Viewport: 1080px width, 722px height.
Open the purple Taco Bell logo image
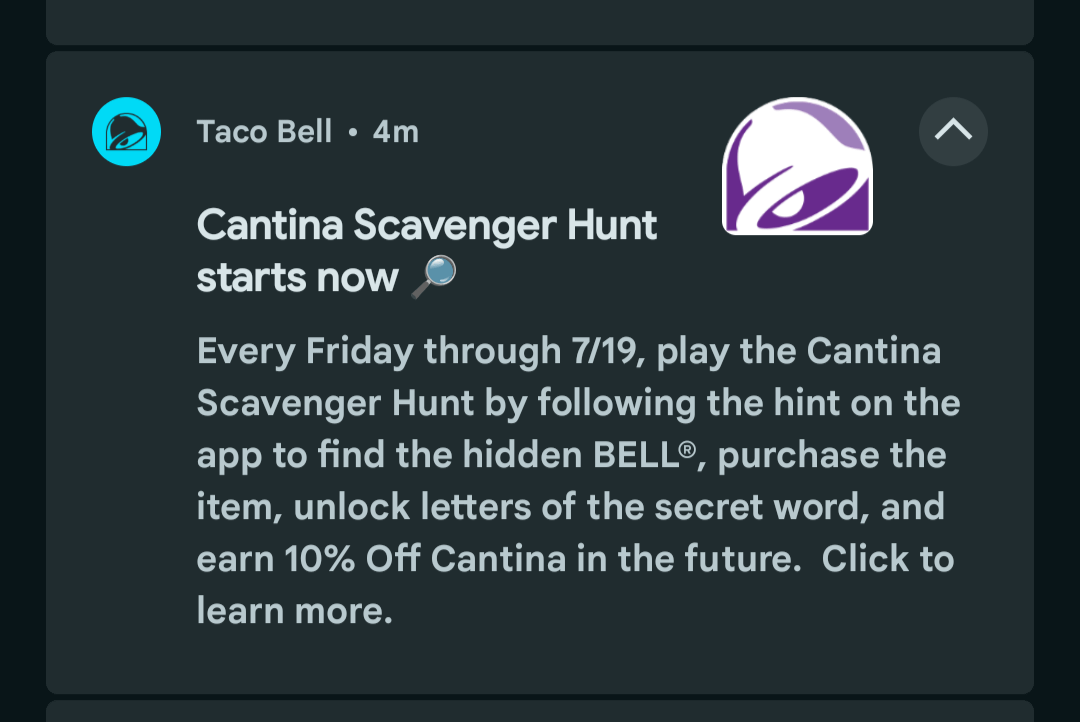point(797,166)
